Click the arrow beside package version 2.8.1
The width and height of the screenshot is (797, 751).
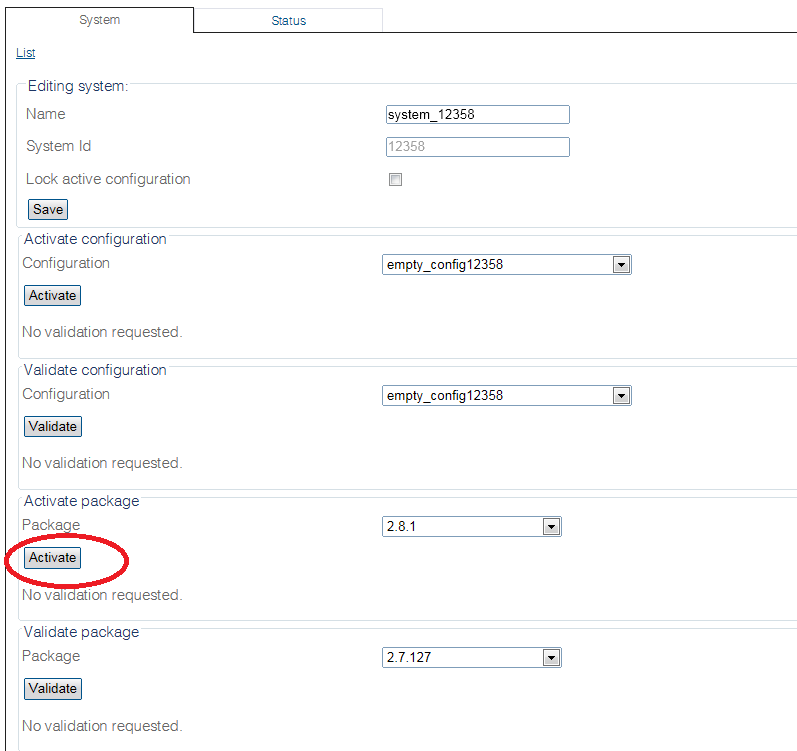(x=551, y=527)
